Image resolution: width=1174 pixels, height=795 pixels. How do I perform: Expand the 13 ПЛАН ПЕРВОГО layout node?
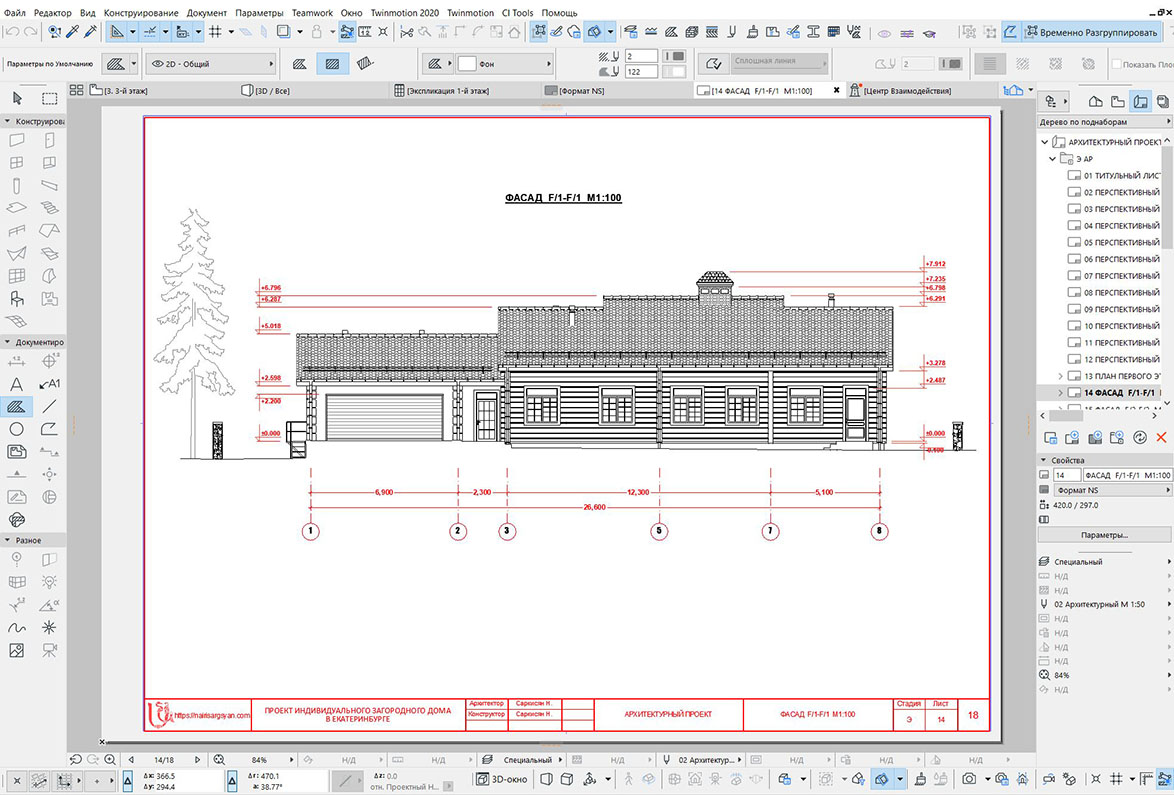point(1060,376)
